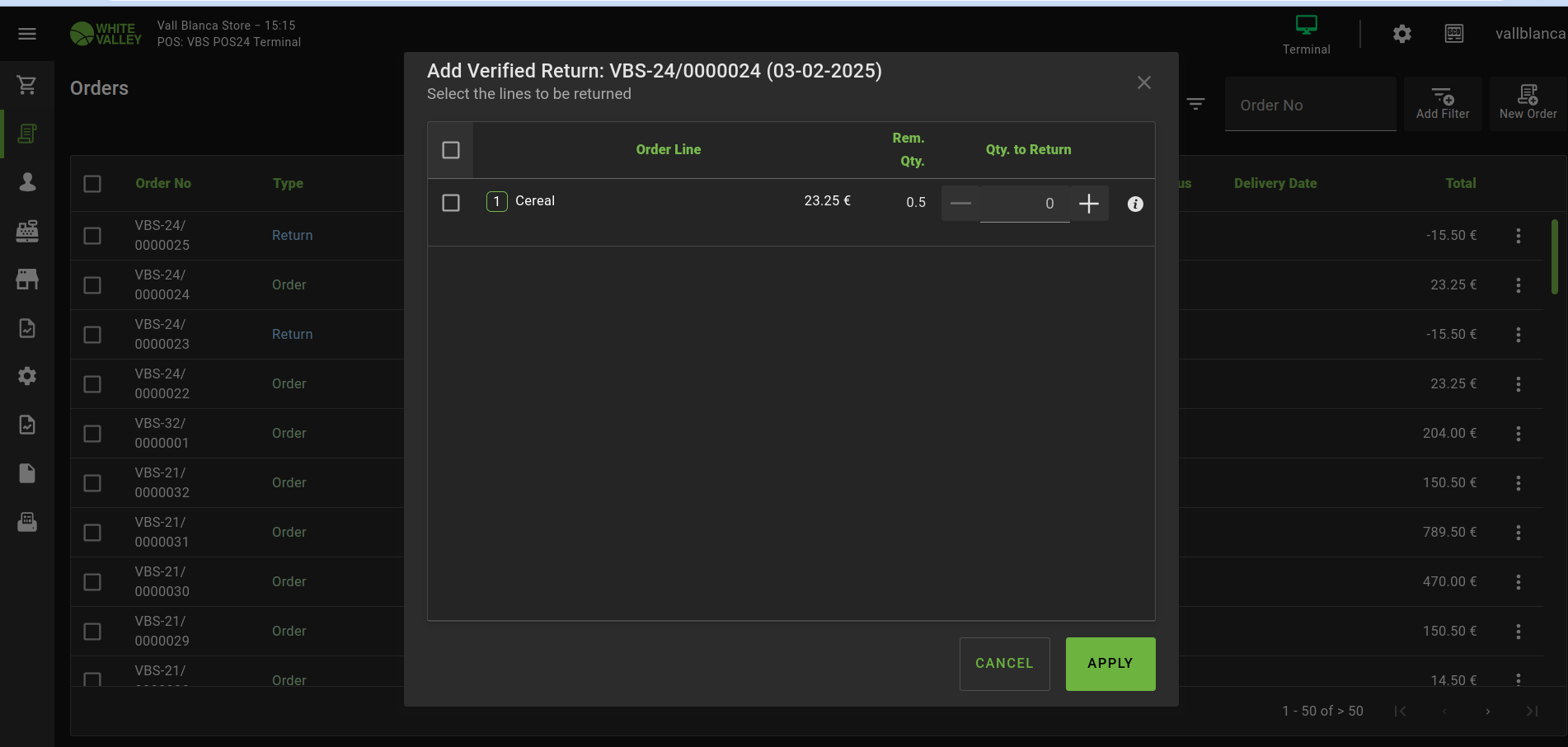Sort by Total column header
This screenshot has height=747, width=1568.
[x=1460, y=183]
